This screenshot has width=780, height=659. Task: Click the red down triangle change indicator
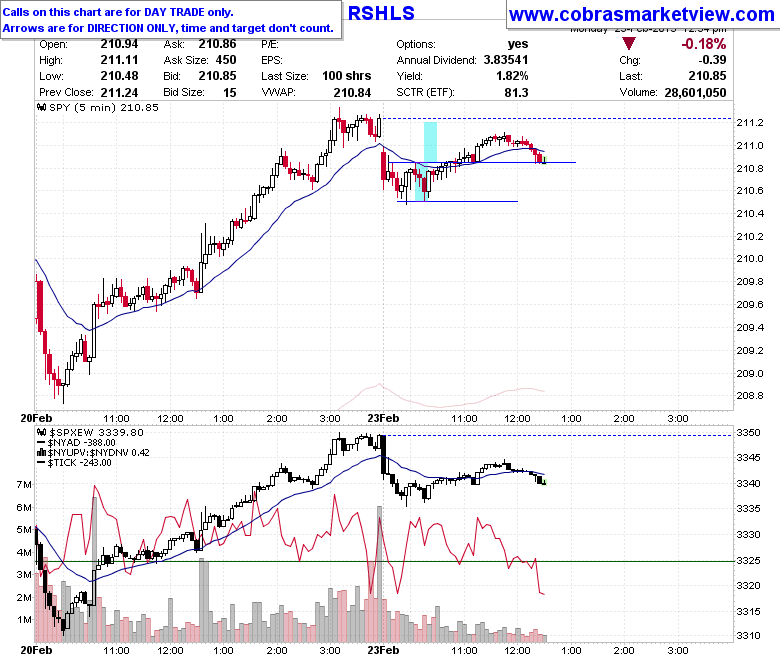tap(629, 44)
